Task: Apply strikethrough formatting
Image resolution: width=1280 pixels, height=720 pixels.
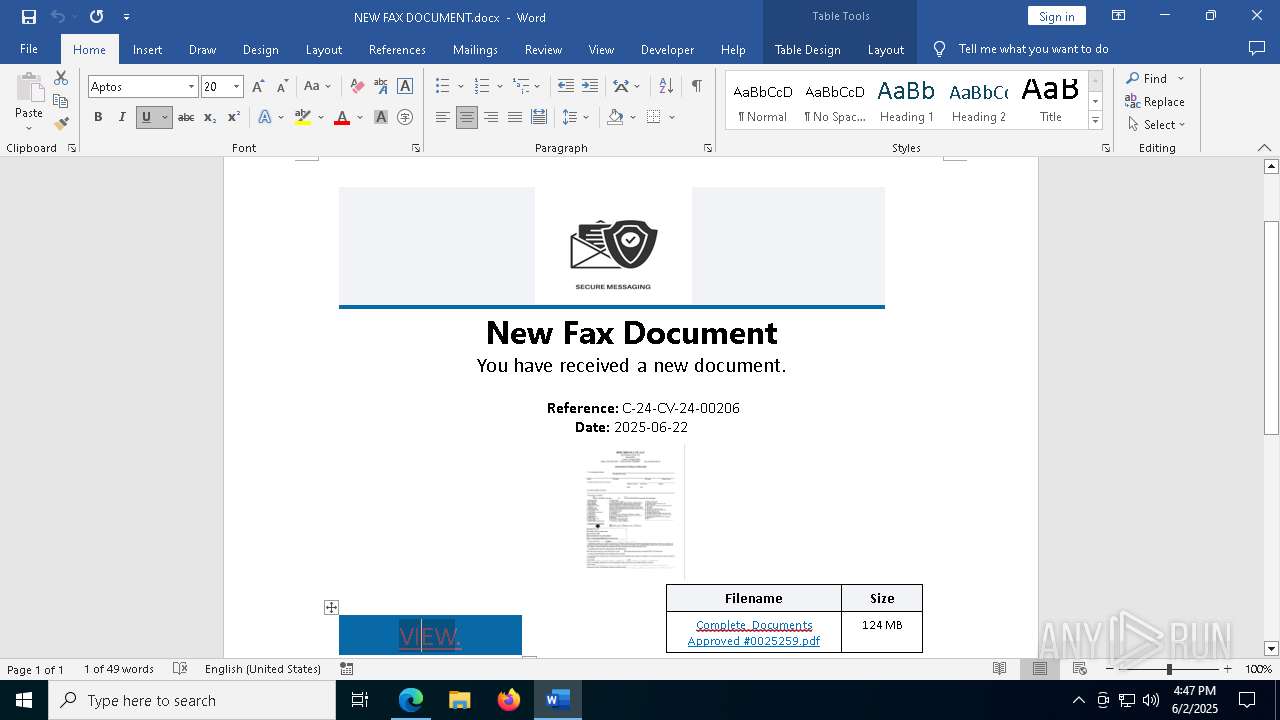Action: tap(186, 117)
